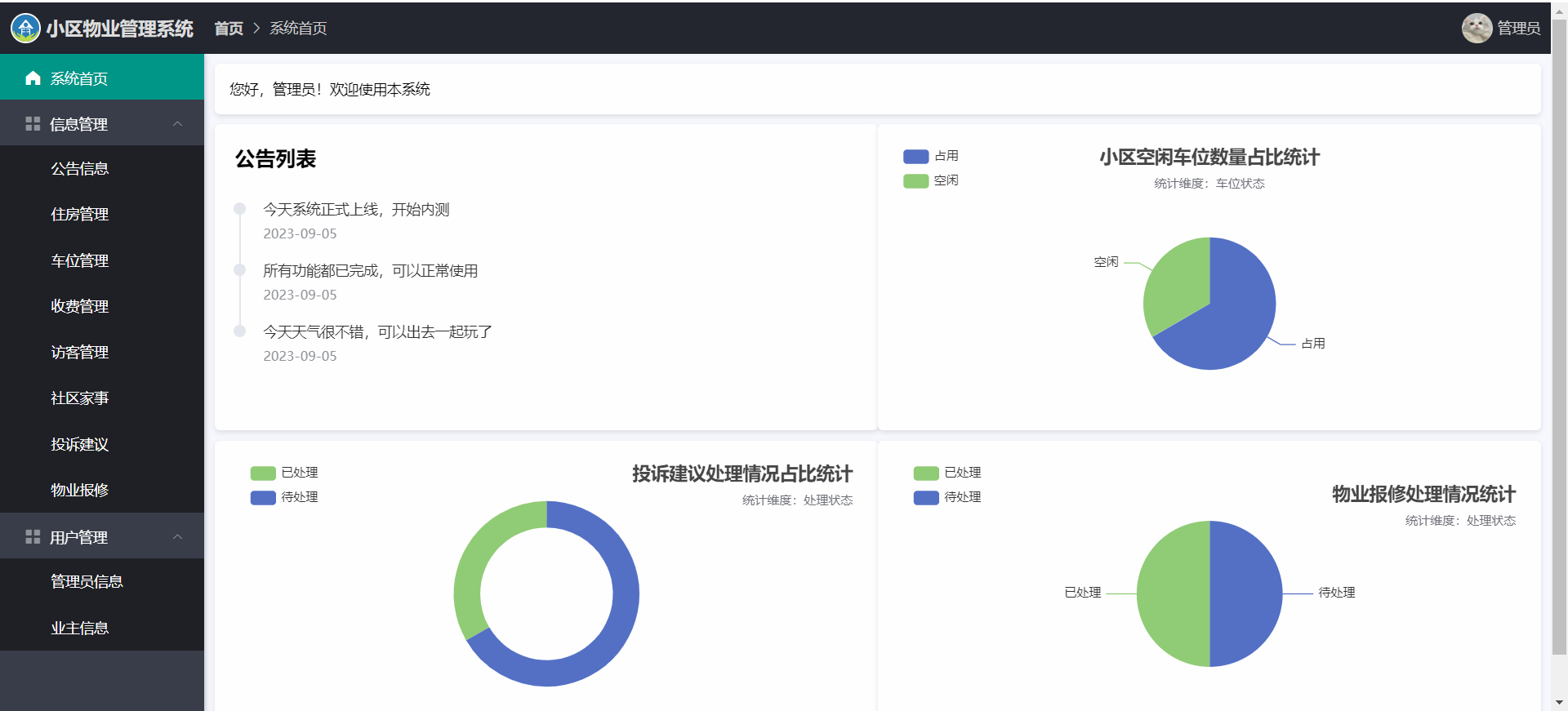Click the 投诉建议处理情况占比统计 chart title
This screenshot has width=1568, height=711.
742,474
